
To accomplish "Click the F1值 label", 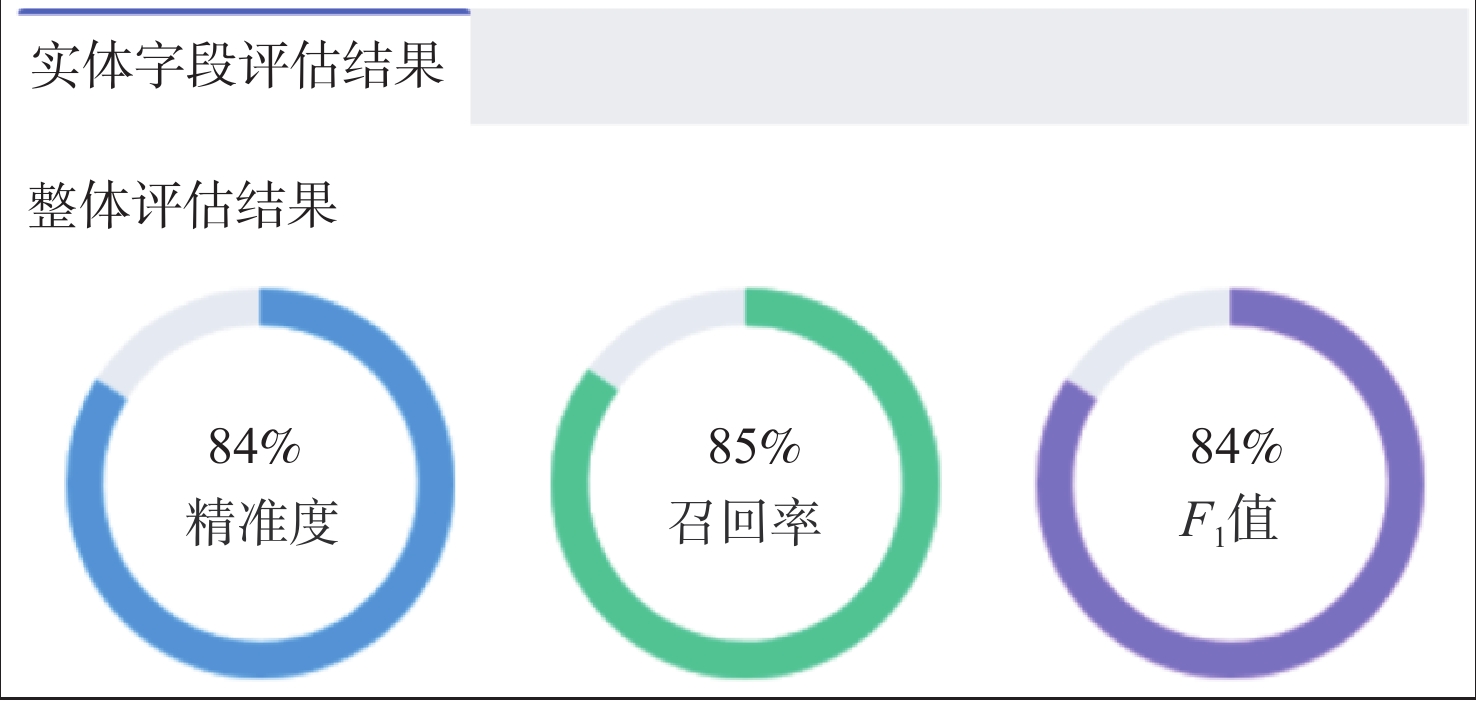I will click(x=1229, y=523).
